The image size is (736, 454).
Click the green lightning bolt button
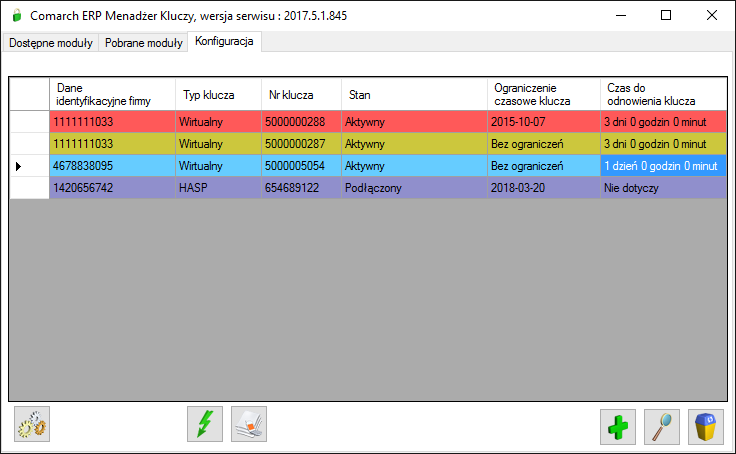coord(205,424)
